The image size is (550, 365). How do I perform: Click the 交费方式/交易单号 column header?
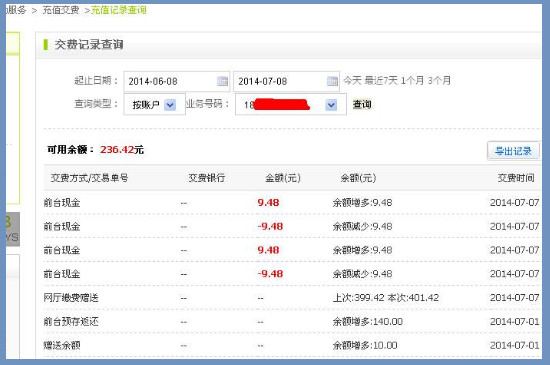[x=89, y=178]
